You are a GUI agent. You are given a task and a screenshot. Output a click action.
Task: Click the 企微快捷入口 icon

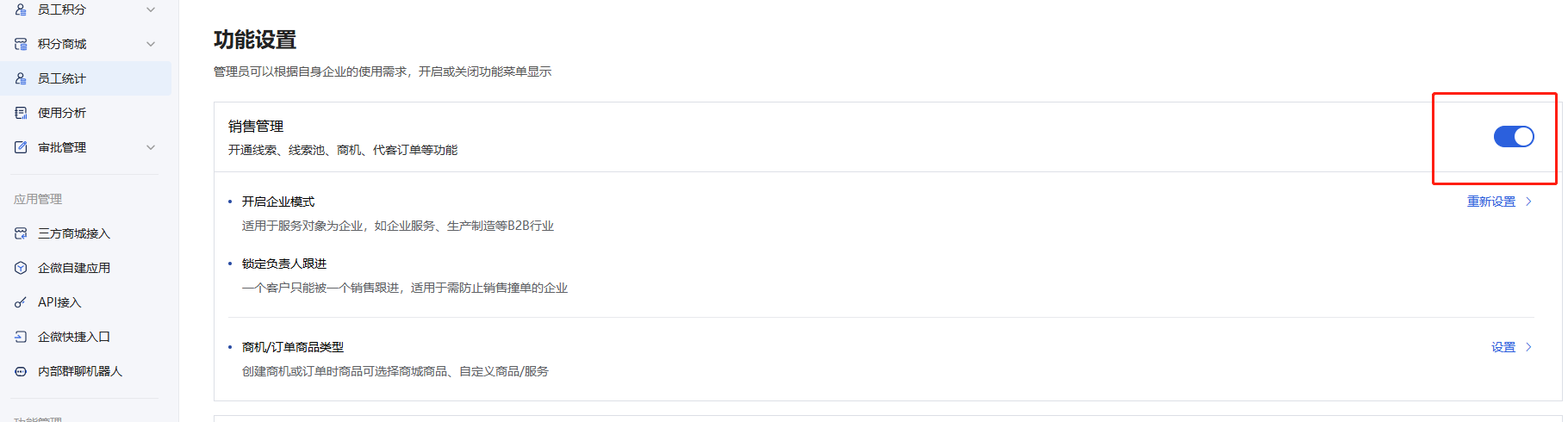[21, 337]
